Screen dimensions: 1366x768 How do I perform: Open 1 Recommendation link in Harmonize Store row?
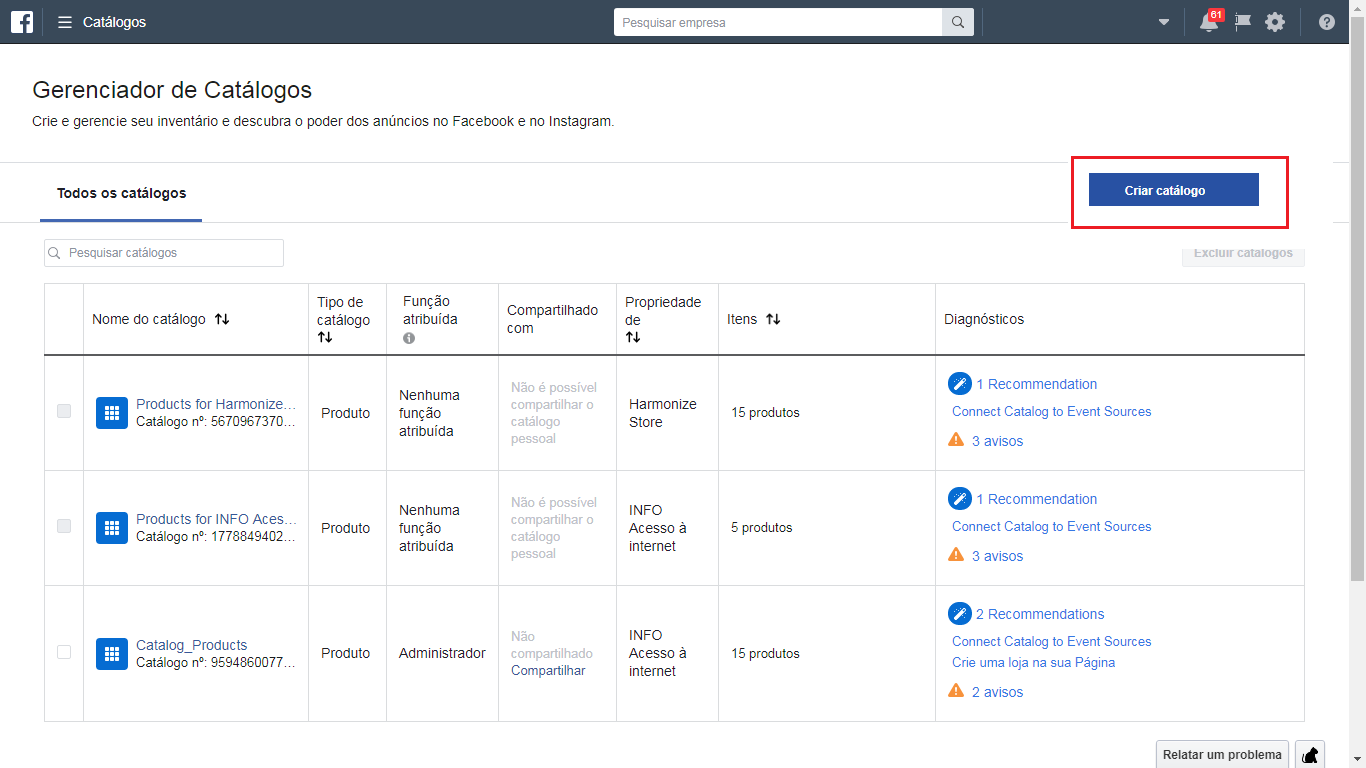point(1036,384)
